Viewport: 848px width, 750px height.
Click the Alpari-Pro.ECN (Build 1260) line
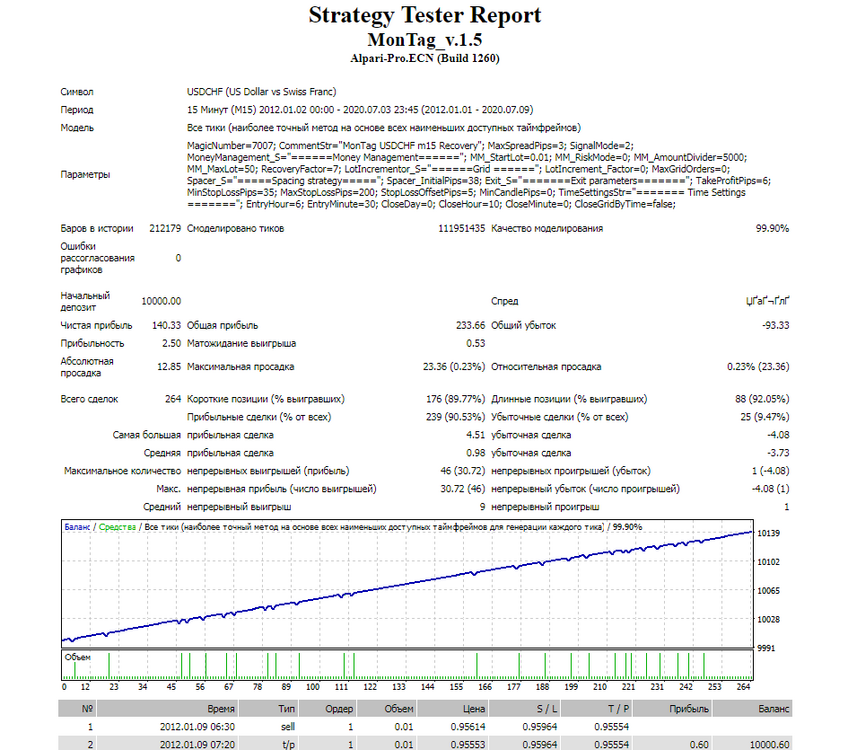[425, 58]
